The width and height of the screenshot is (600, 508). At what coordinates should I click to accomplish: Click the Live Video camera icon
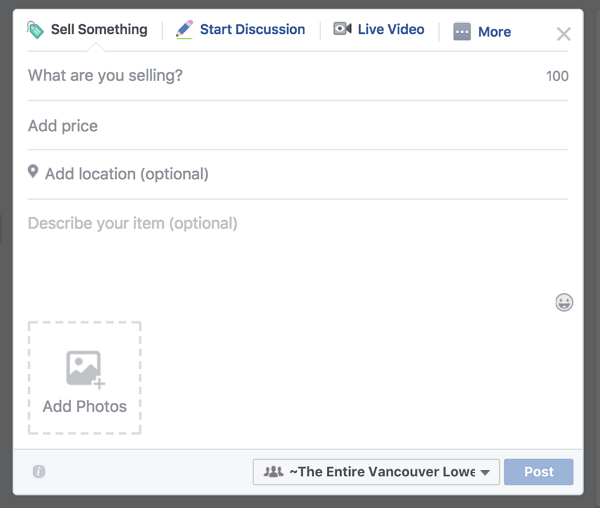342,29
